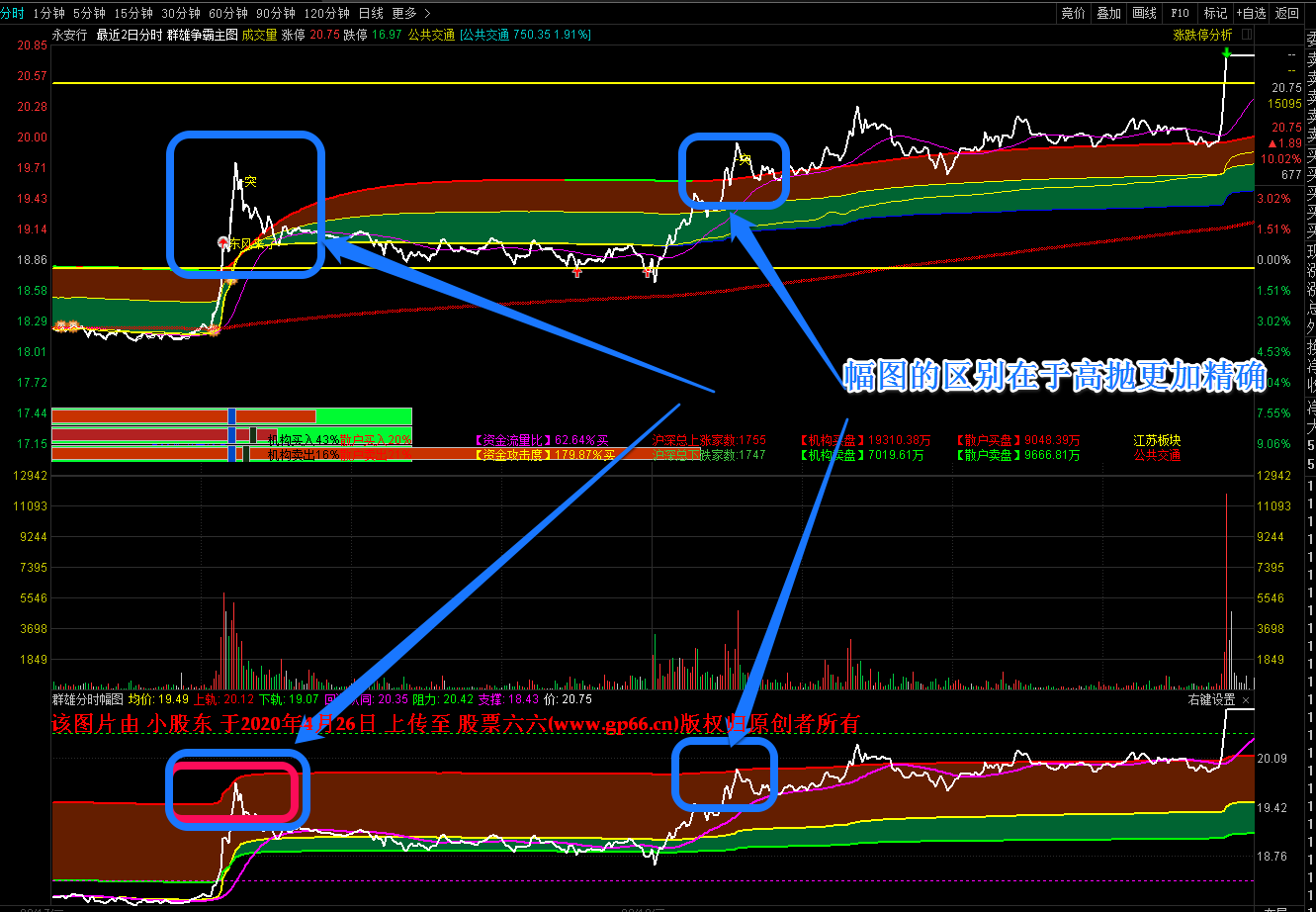Open 右键设置 in the lower indicator panel
This screenshot has width=1316, height=912.
click(1211, 699)
